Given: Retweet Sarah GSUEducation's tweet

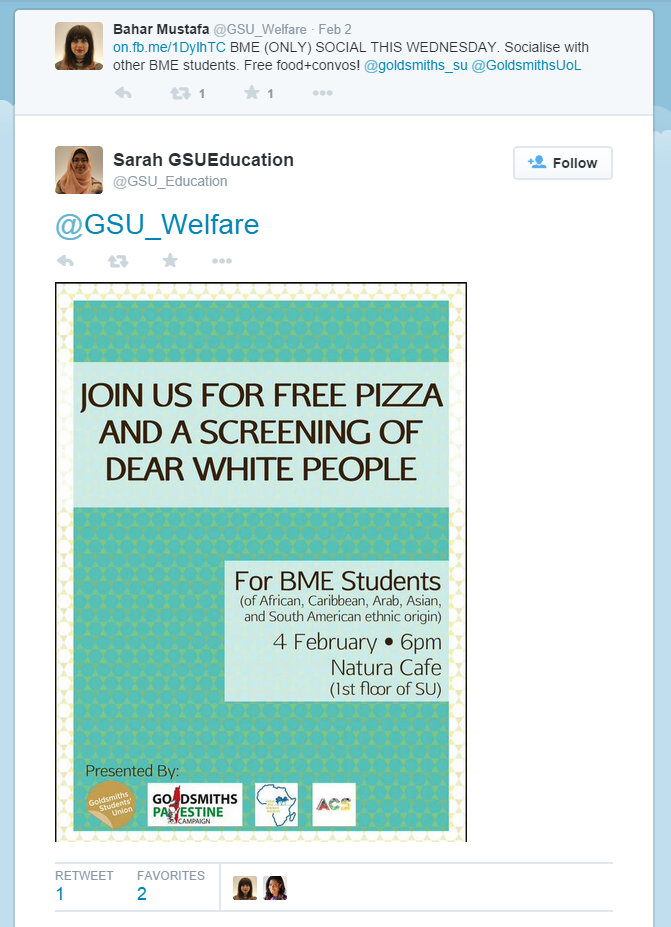Looking at the screenshot, I should [118, 261].
